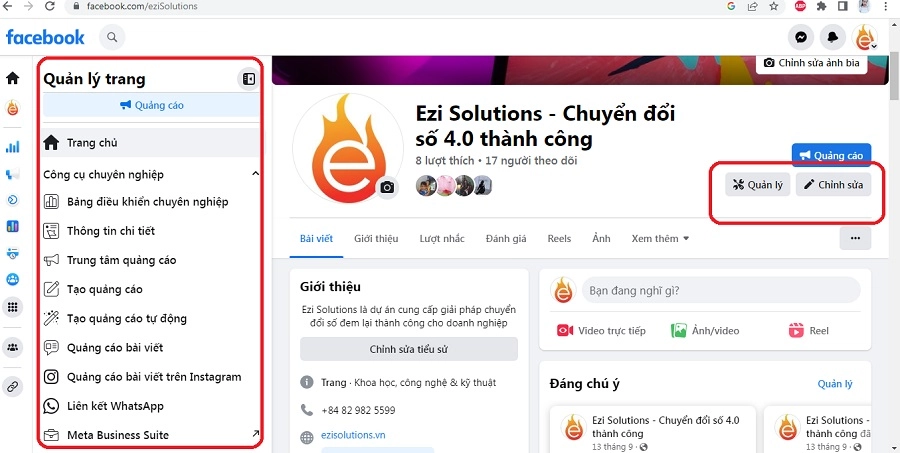Expand the Xem thêm tab dropdown
Image resolution: width=900 pixels, height=453 pixels.
point(660,238)
